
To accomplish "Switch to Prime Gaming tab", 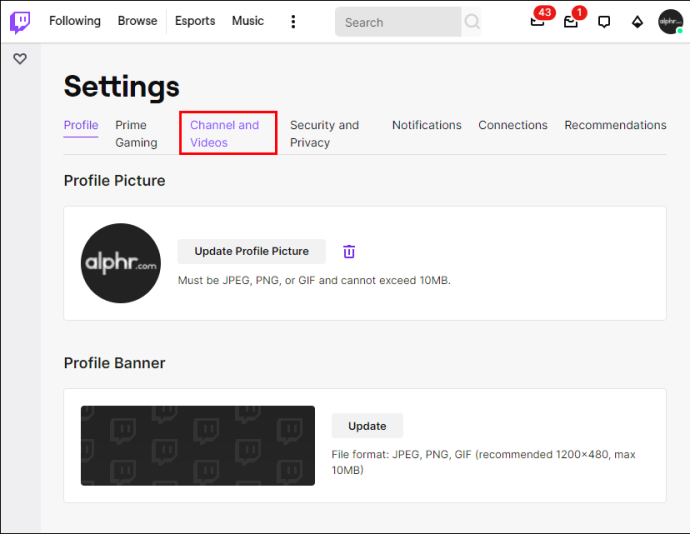I will pyautogui.click(x=136, y=134).
